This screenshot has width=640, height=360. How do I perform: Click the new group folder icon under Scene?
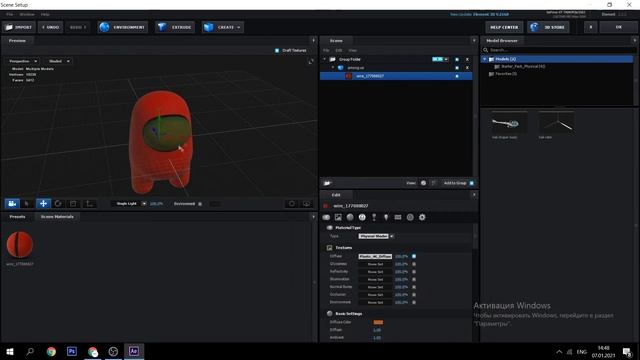pos(327,183)
